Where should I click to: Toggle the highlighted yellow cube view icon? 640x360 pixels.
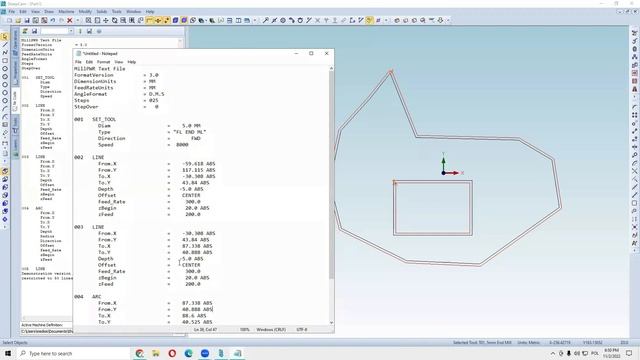[x=184, y=20]
